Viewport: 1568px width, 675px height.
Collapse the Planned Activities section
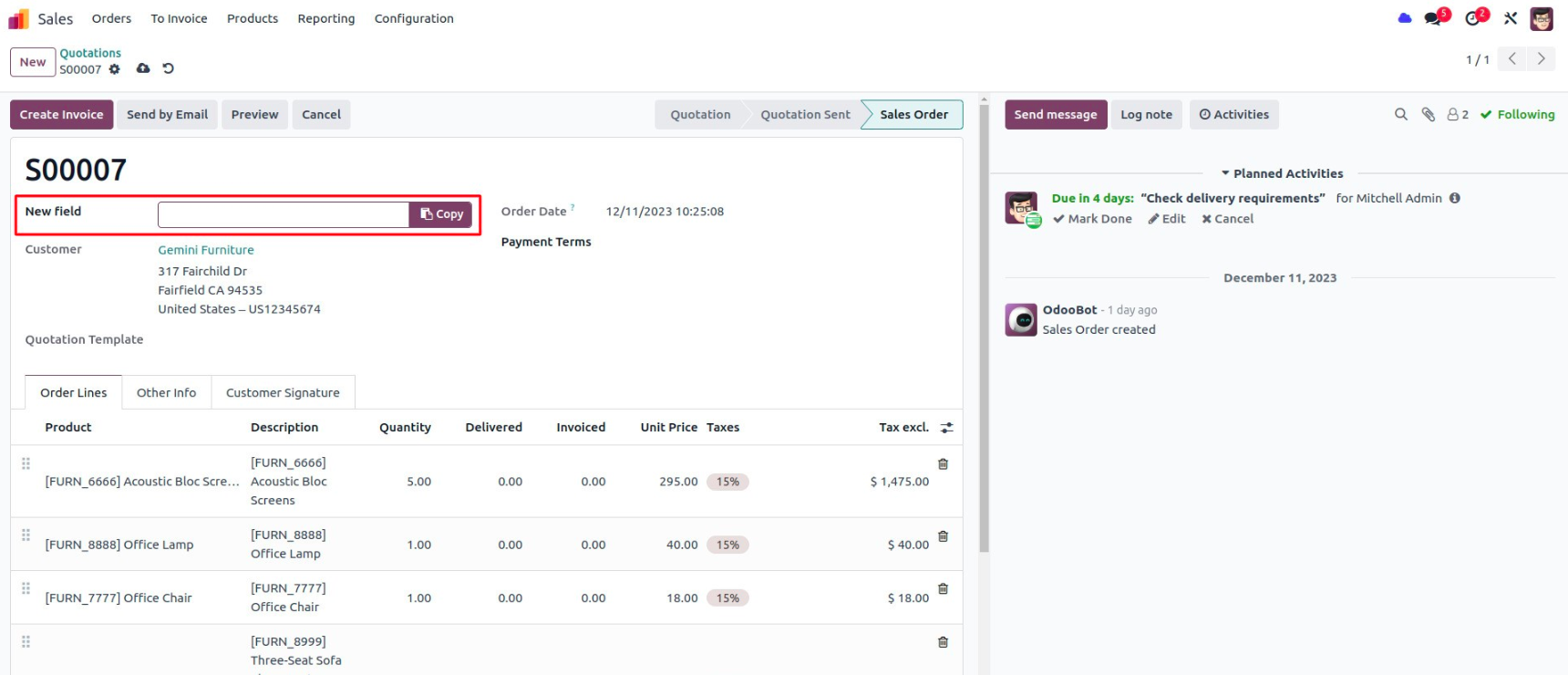click(x=1282, y=173)
